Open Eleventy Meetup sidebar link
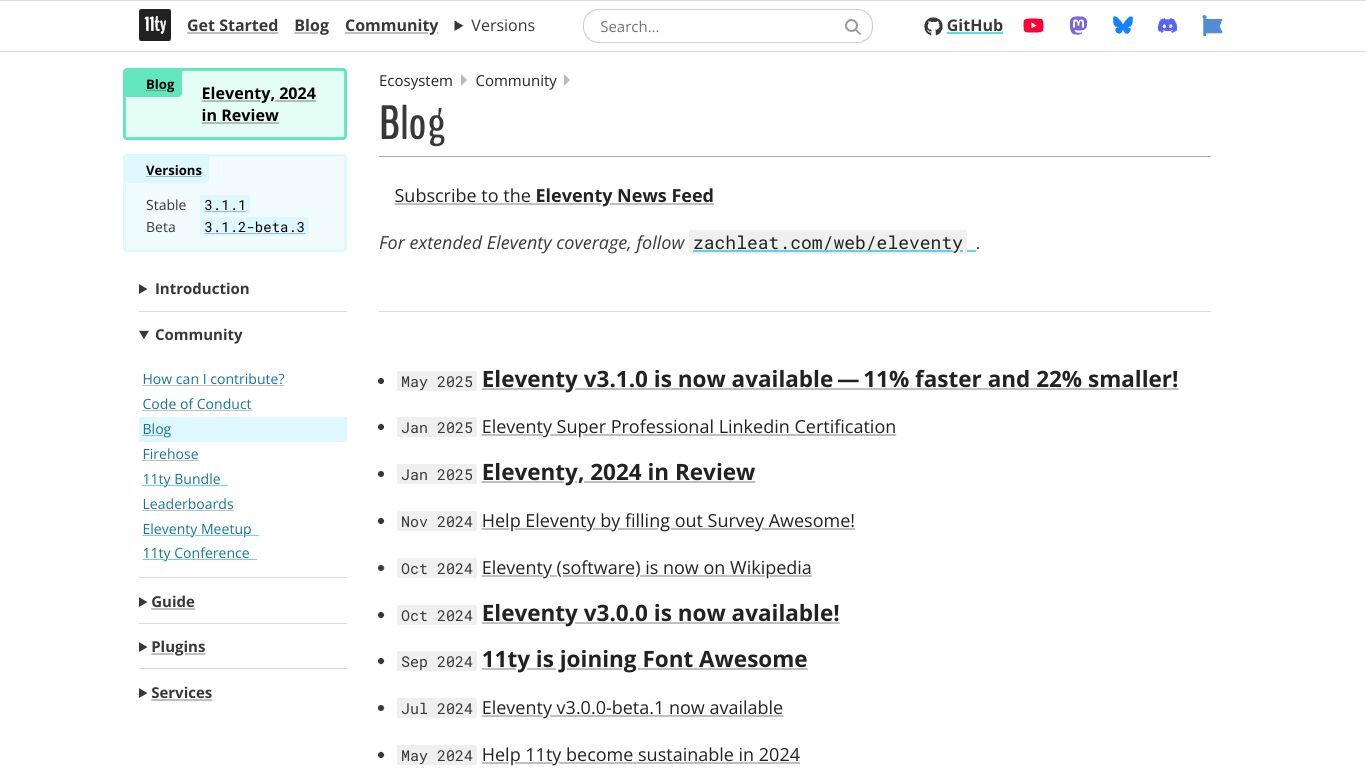The height and width of the screenshot is (768, 1366). pos(200,529)
